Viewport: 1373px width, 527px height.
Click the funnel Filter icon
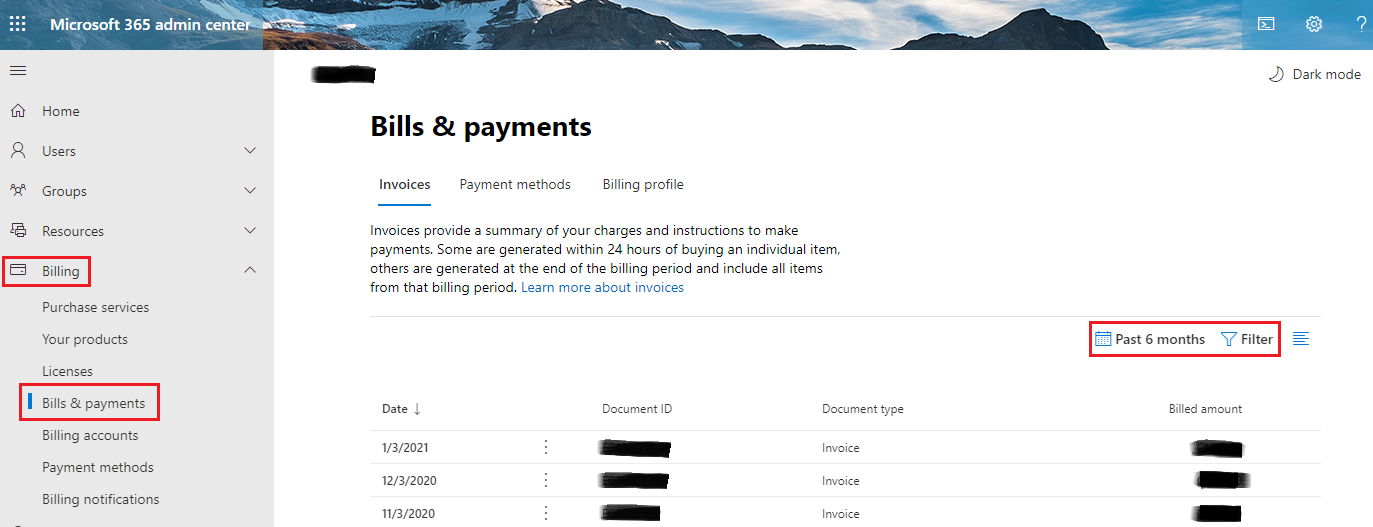1229,339
